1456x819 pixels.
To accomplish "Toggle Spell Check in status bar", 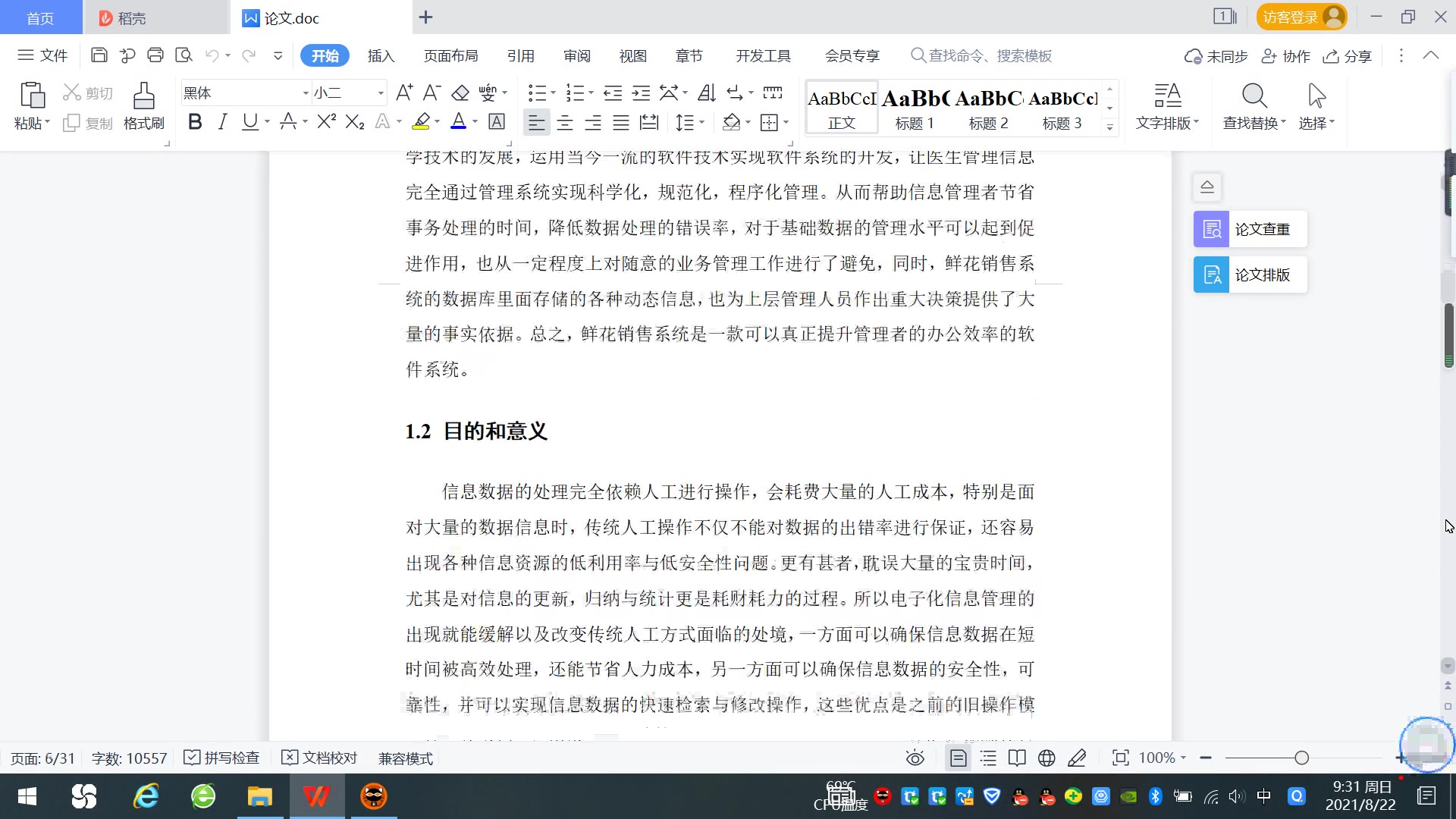I will click(222, 758).
